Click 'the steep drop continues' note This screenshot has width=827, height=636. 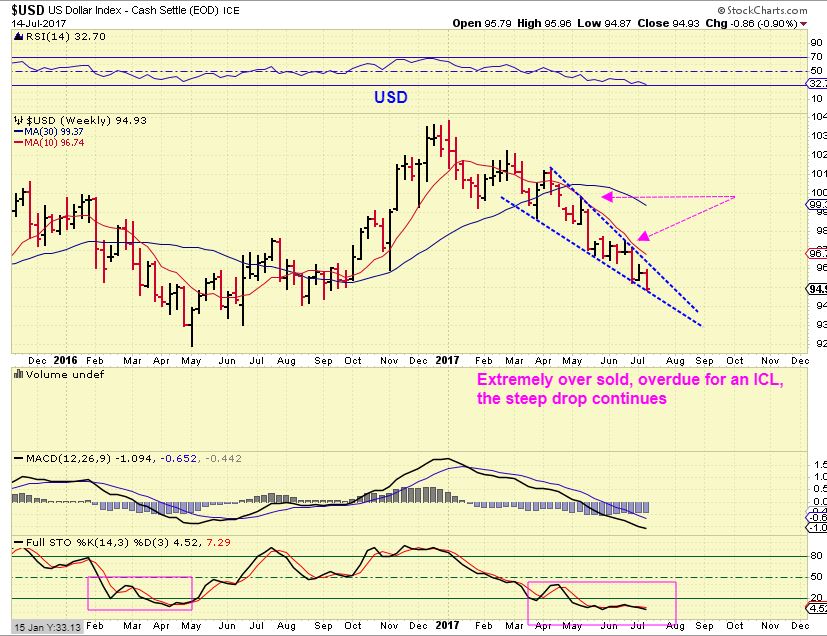(572, 399)
